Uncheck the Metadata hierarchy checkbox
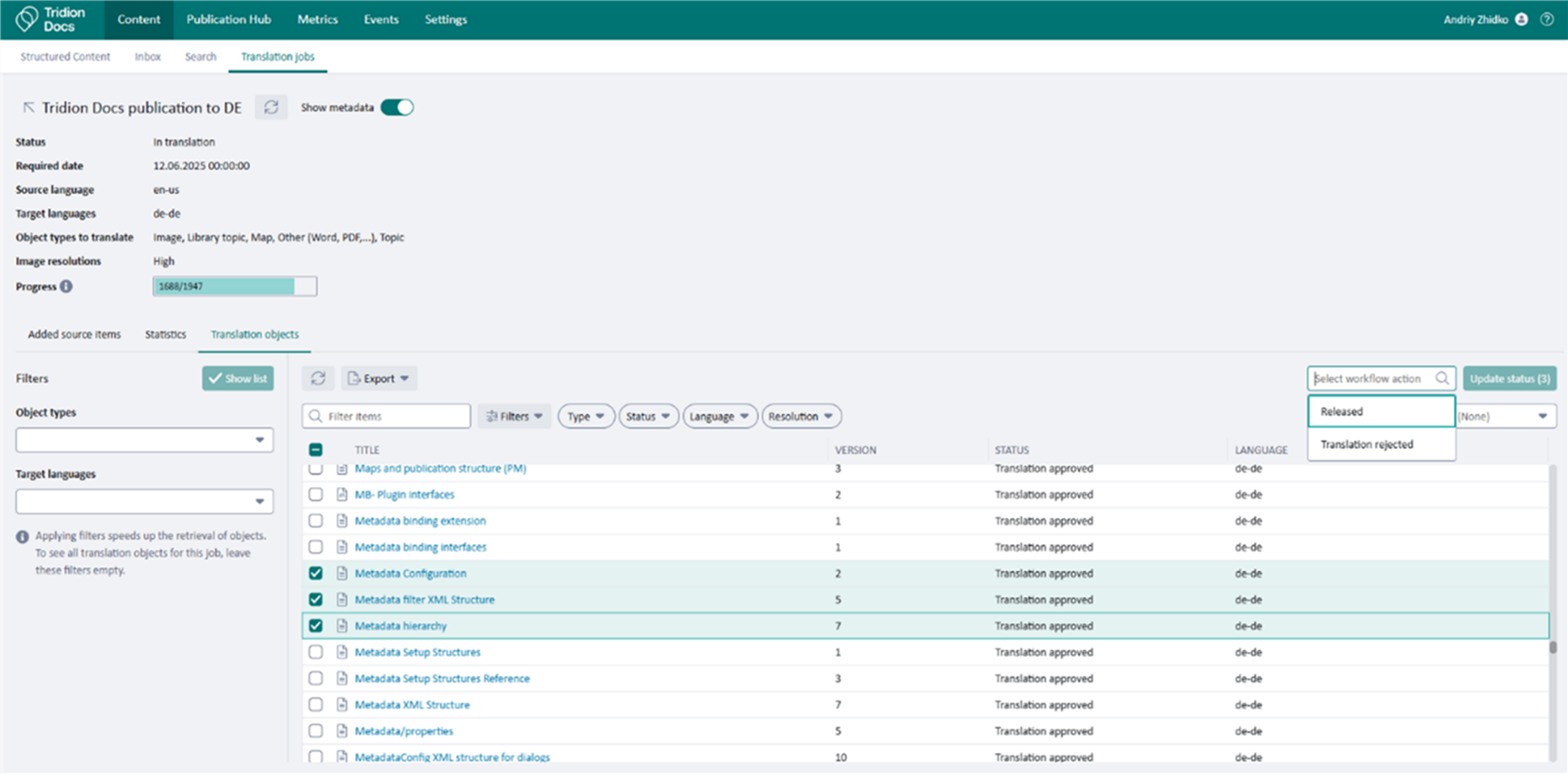Screen dimensions: 1568x774 coord(315,626)
